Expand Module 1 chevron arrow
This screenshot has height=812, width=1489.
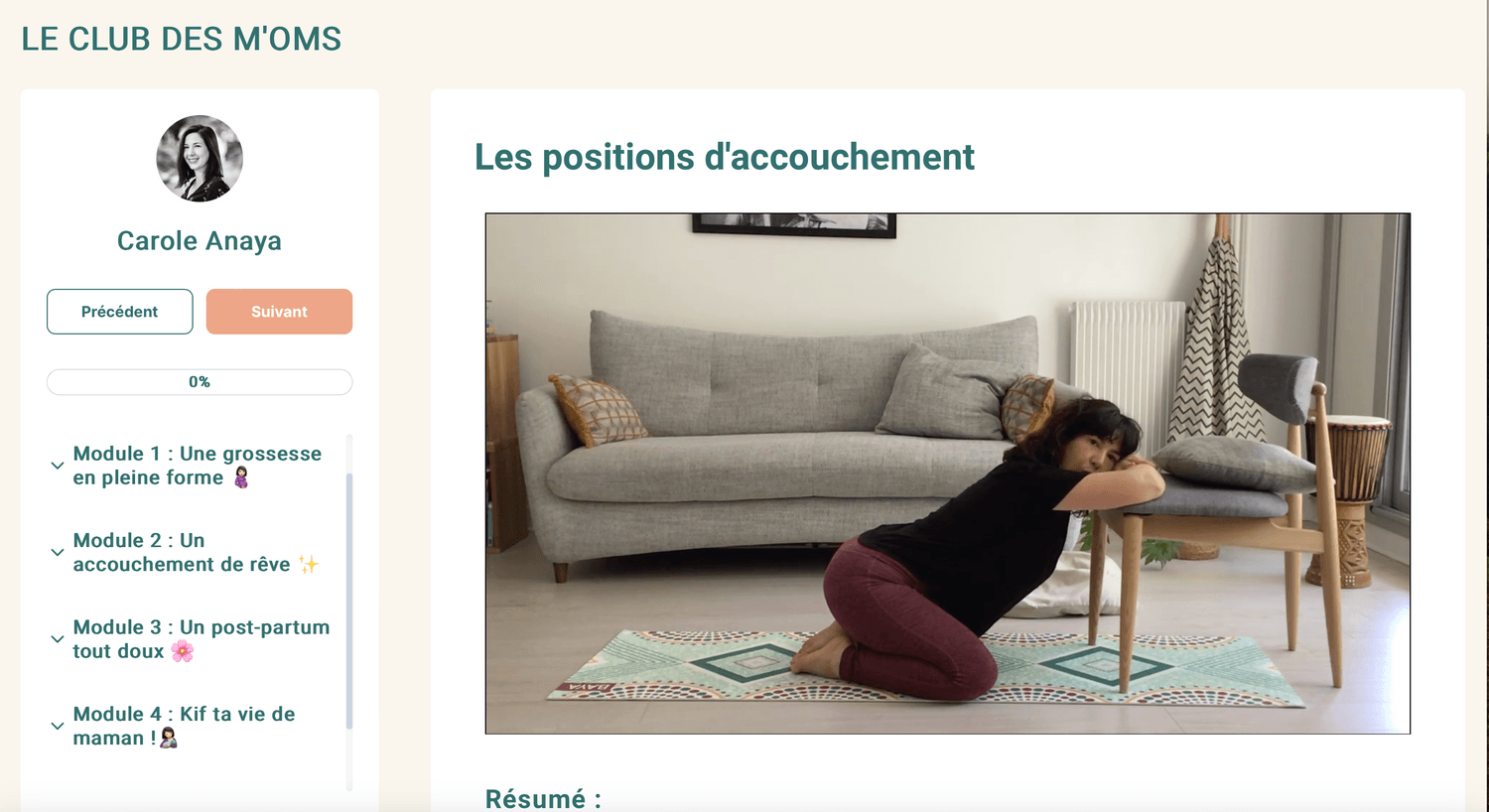coord(58,466)
